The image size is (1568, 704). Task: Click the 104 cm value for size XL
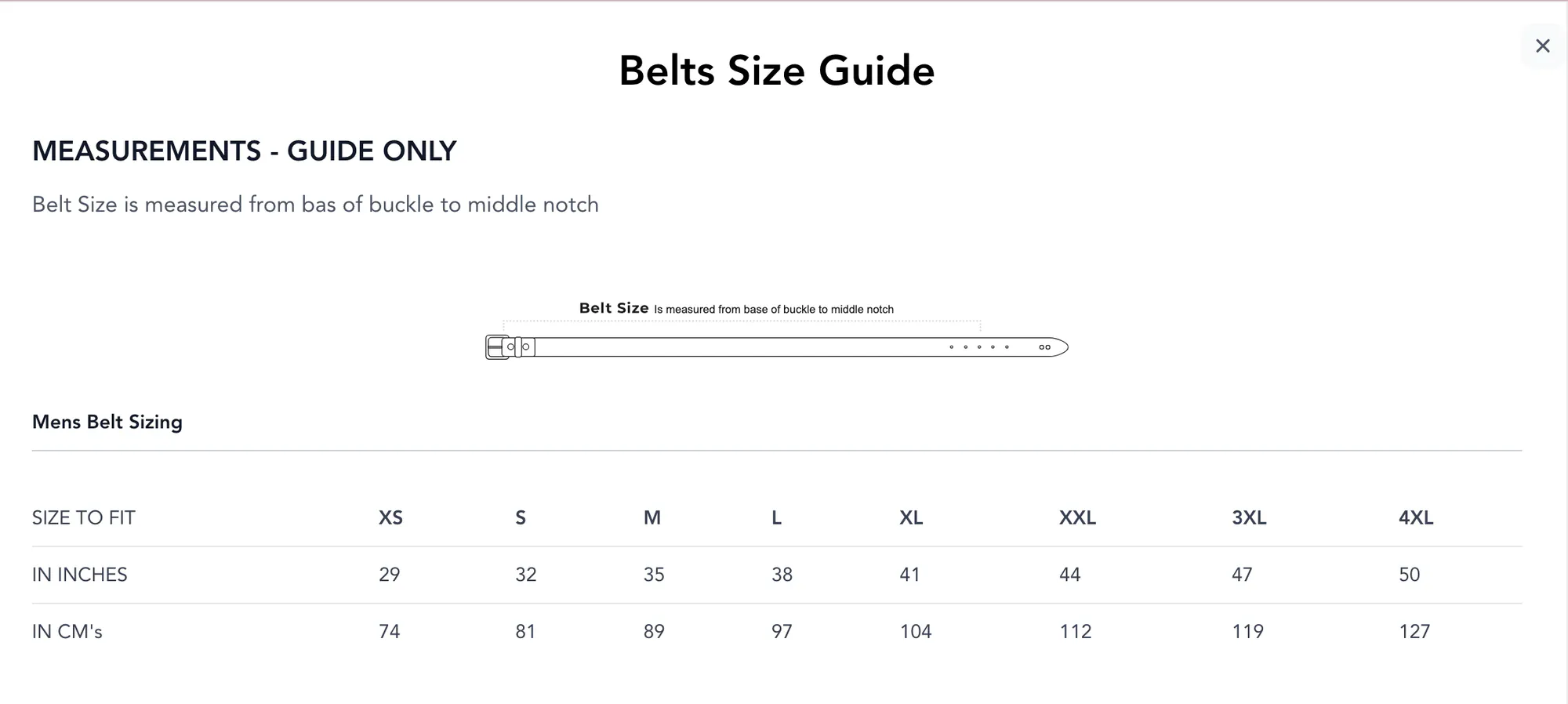[915, 631]
